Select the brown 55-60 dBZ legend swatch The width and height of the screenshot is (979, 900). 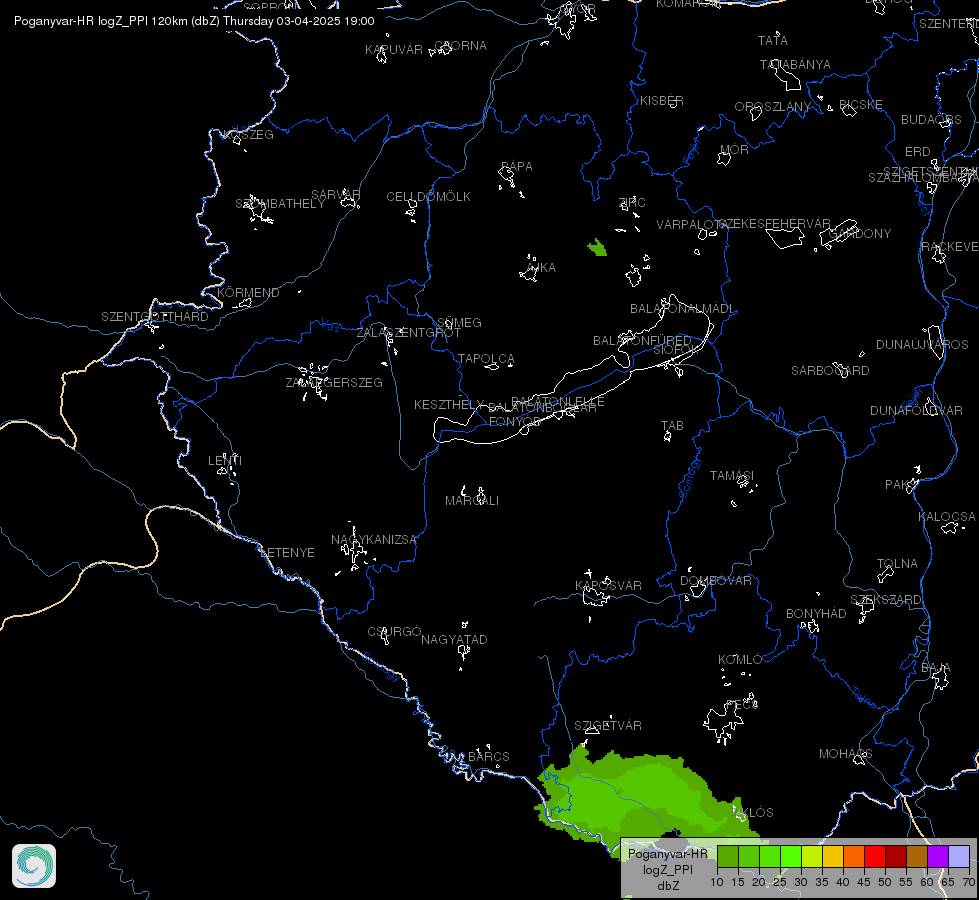tap(917, 856)
